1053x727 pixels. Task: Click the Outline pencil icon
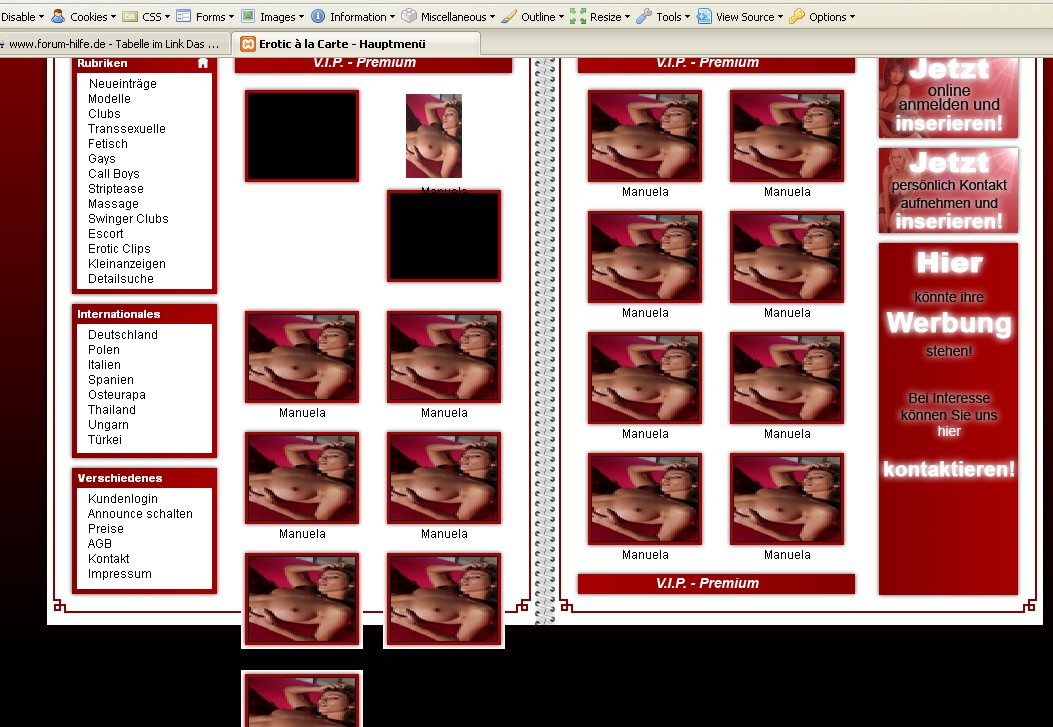pyautogui.click(x=509, y=16)
